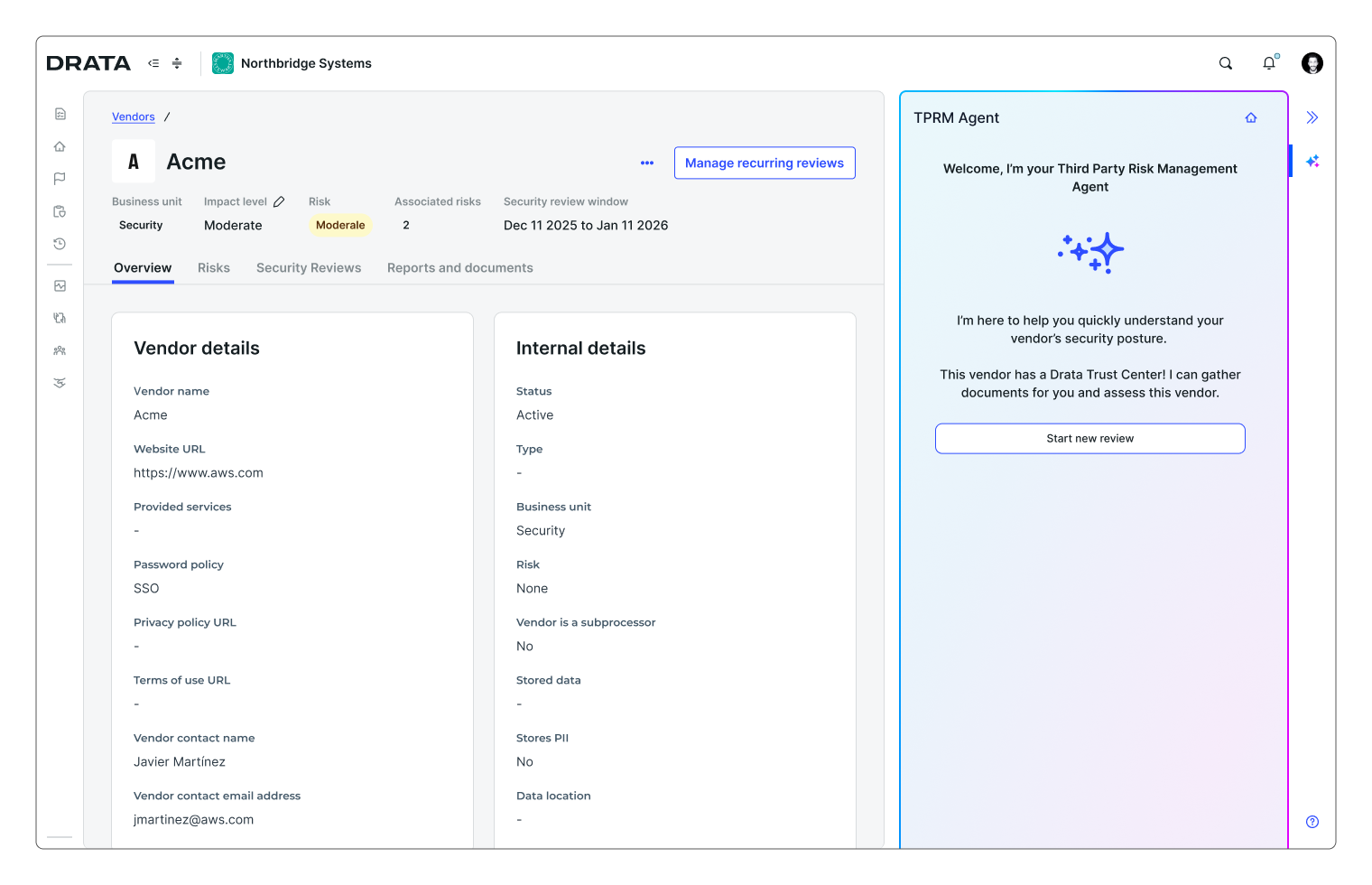Click the TPRM Agent home icon
This screenshot has height=885, width=1372.
pyautogui.click(x=1251, y=117)
